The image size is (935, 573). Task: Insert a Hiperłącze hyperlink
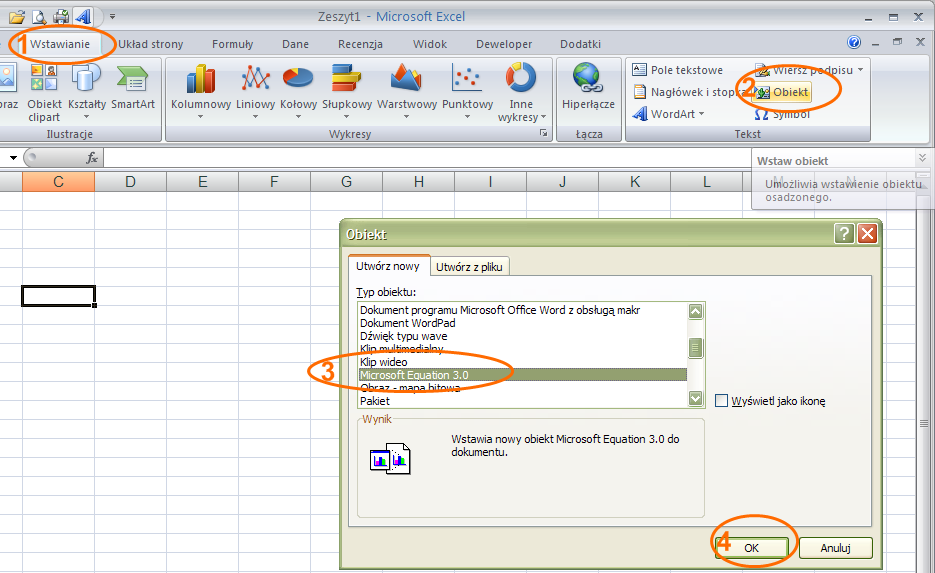pos(588,87)
